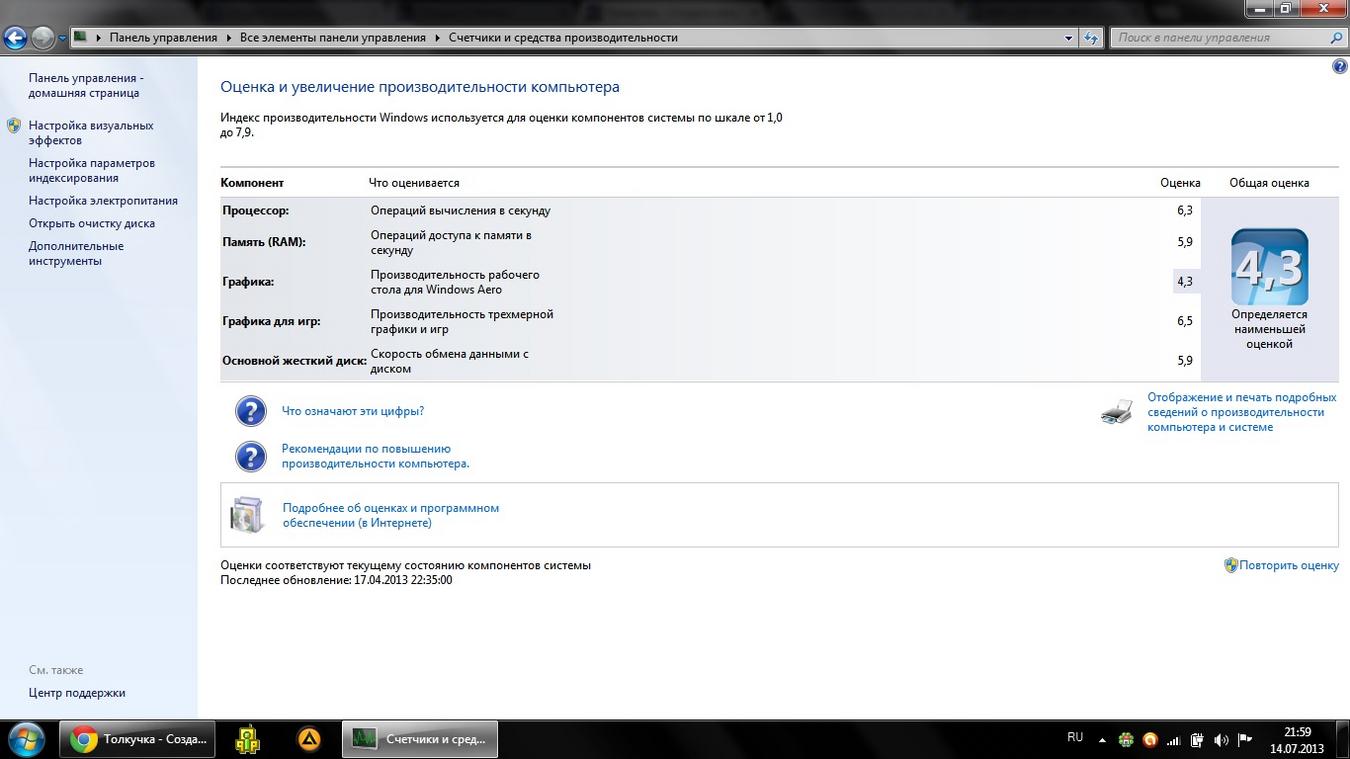This screenshot has width=1350, height=759.
Task: Open 'Подробнее об оценках и программном обеспечении' link
Action: [391, 515]
